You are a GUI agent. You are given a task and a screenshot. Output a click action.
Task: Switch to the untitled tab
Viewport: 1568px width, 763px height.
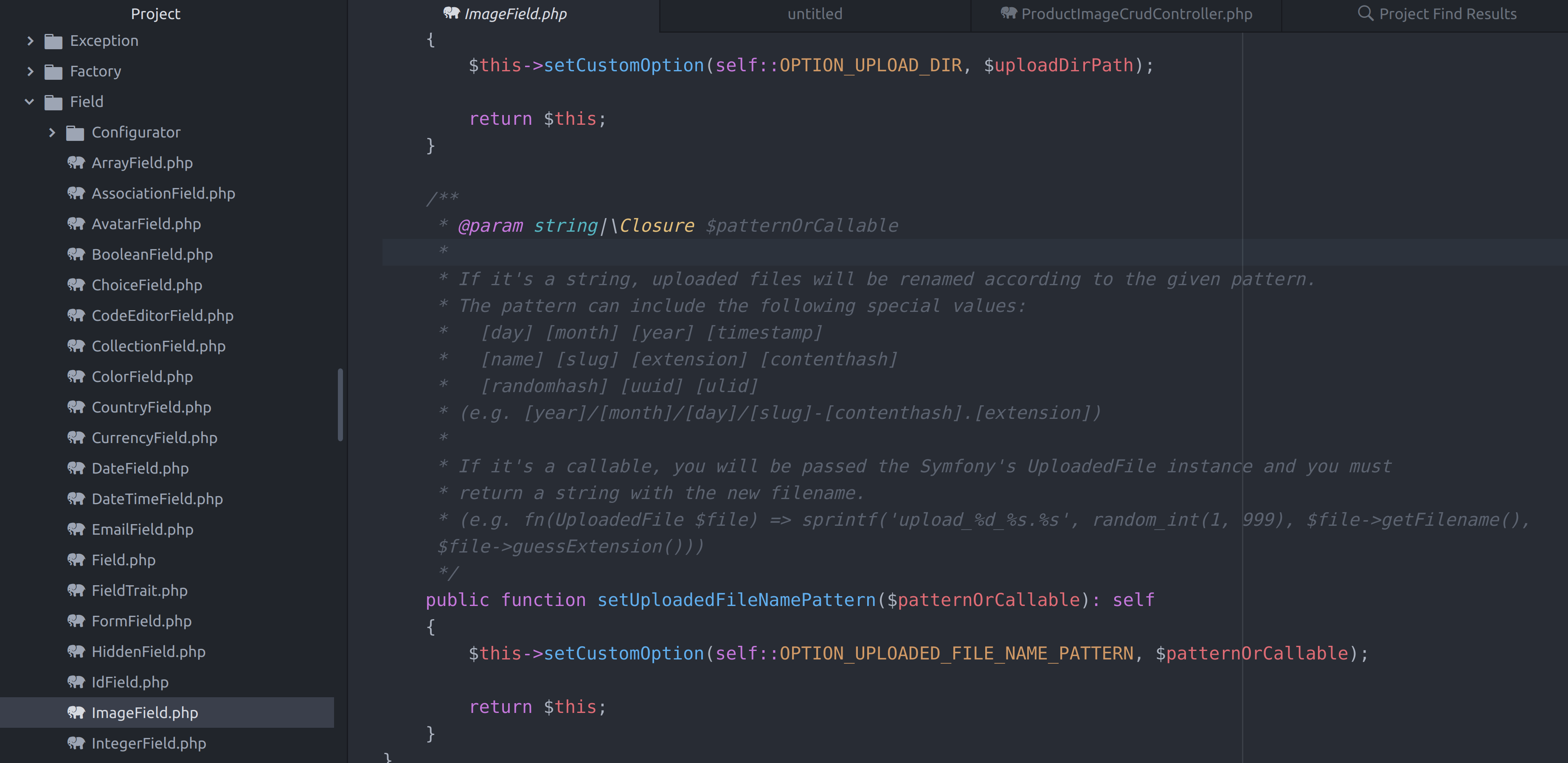pyautogui.click(x=815, y=14)
